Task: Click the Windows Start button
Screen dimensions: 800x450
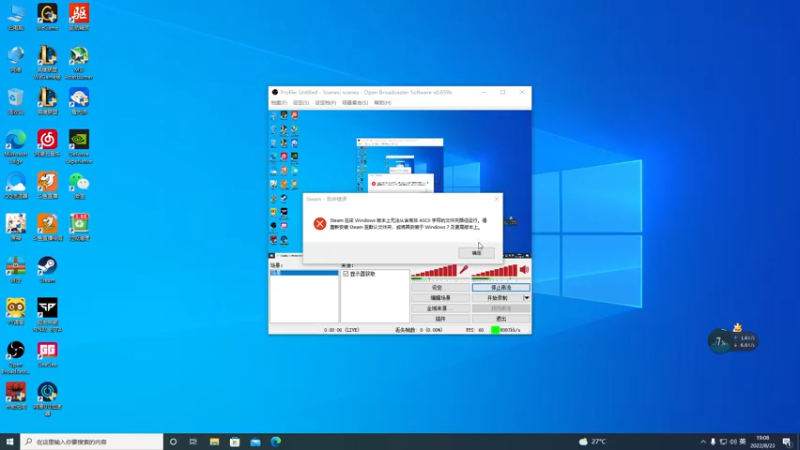Action: [x=10, y=441]
